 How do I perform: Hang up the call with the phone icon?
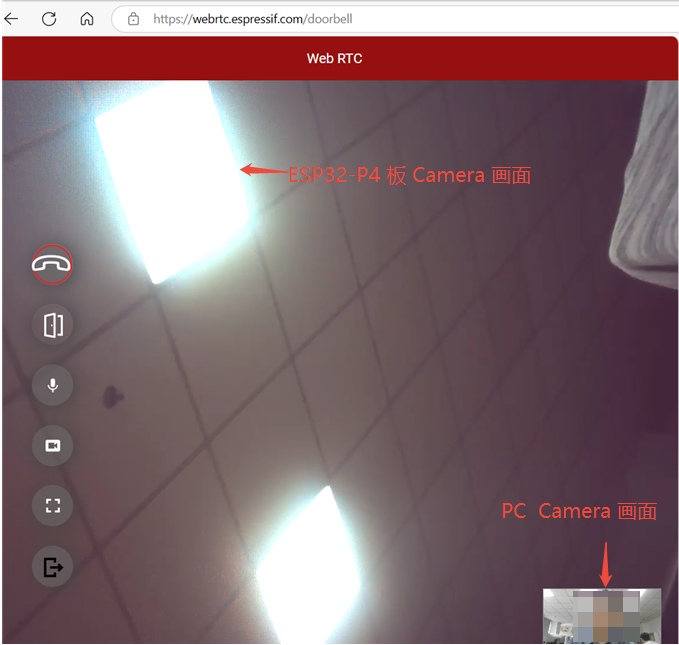coord(52,264)
